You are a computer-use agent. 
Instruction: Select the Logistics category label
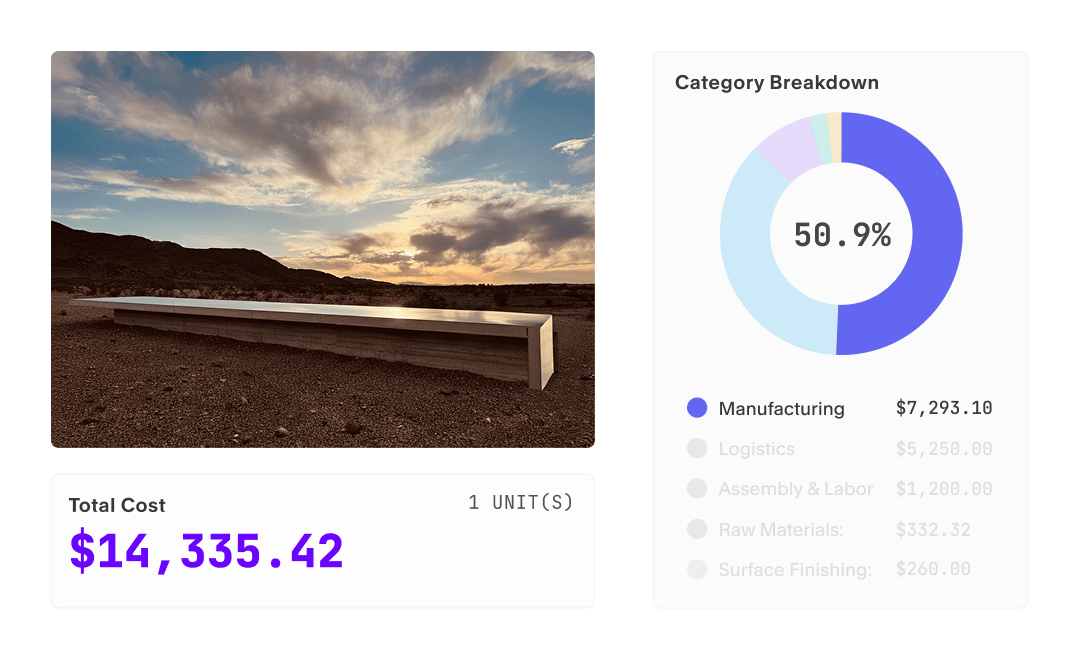756,449
